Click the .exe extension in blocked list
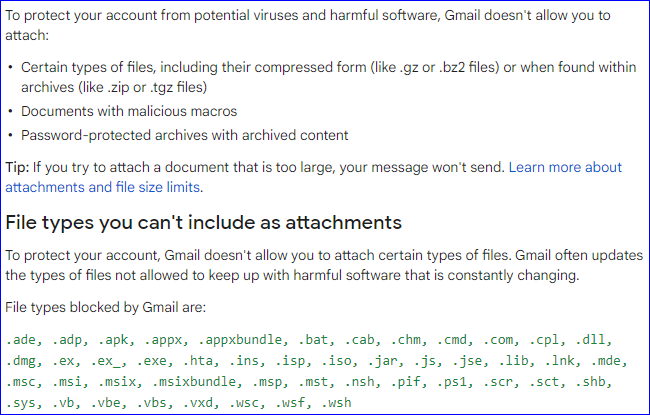650x415 pixels. point(151,361)
